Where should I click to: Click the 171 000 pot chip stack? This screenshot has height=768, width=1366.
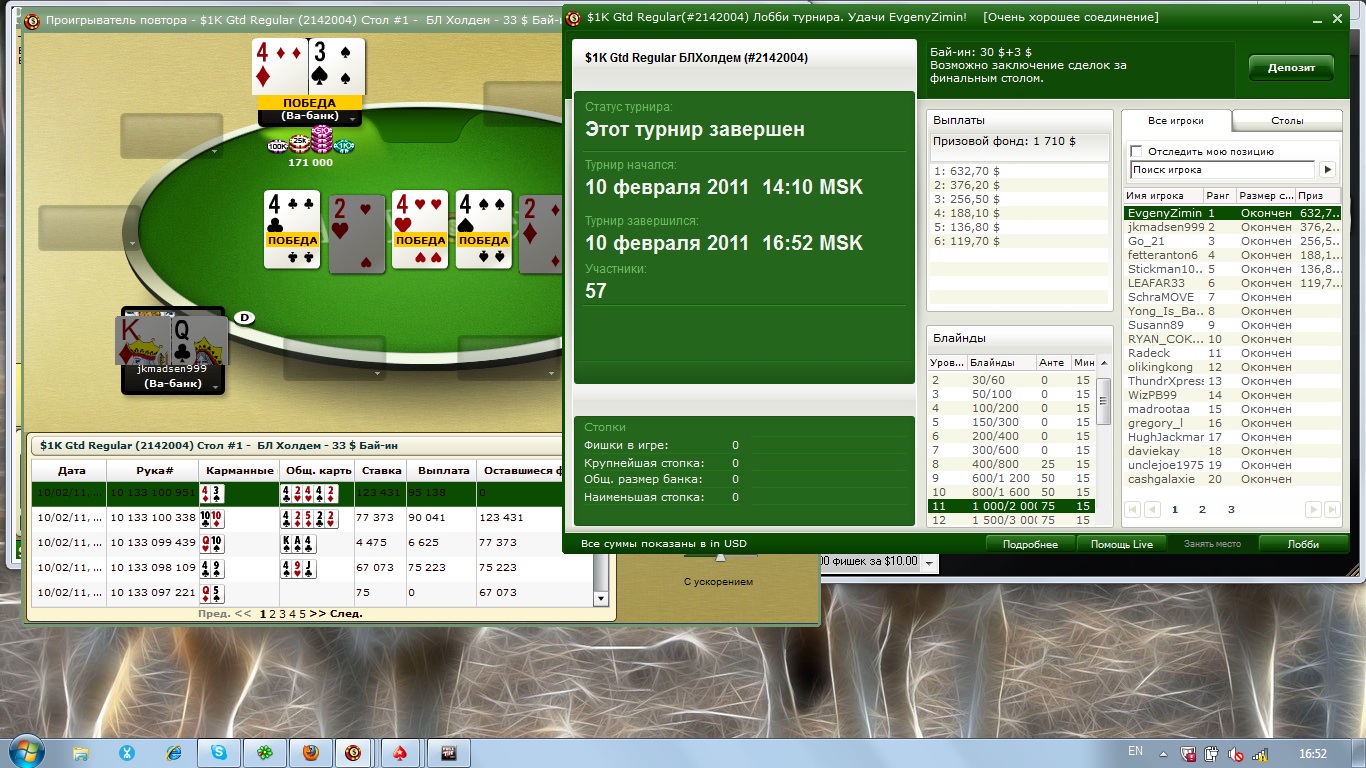[x=311, y=140]
